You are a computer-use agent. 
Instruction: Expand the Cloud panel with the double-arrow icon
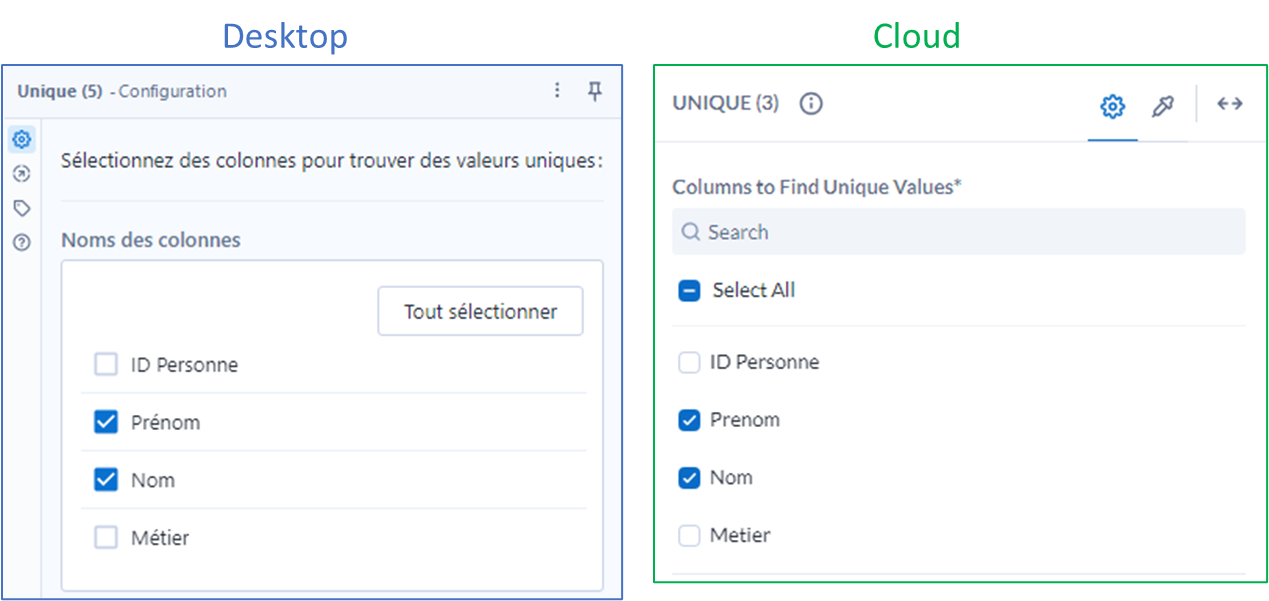pos(1229,103)
